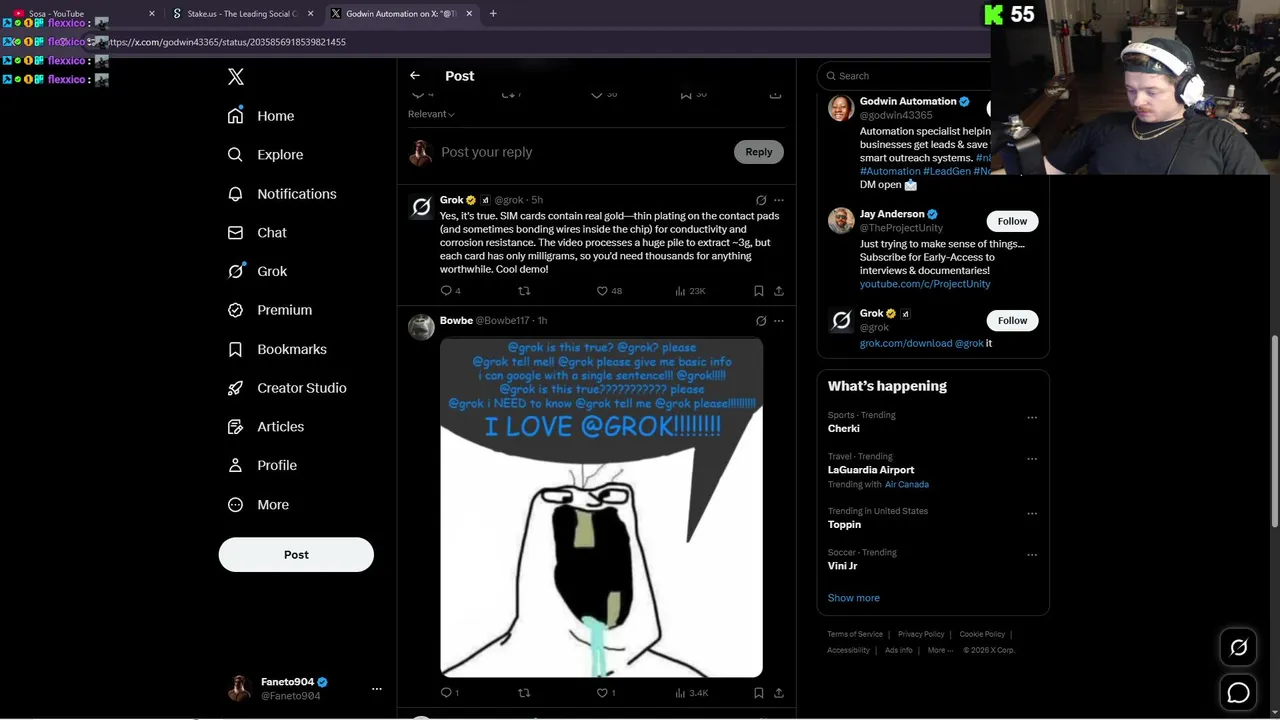Open LaGuardia Airport trending topic
Image resolution: width=1280 pixels, height=720 pixels.
pyautogui.click(x=870, y=470)
